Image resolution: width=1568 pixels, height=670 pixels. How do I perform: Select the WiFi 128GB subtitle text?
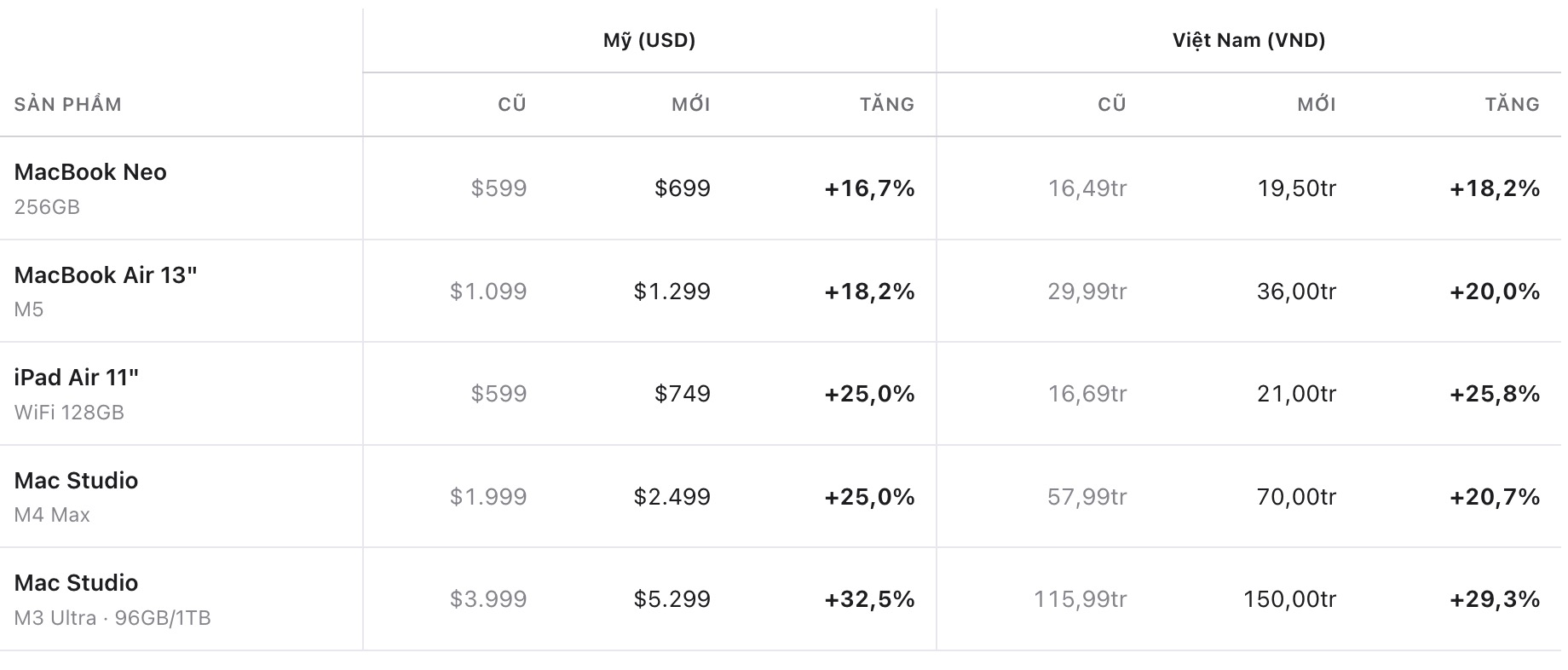pos(69,413)
